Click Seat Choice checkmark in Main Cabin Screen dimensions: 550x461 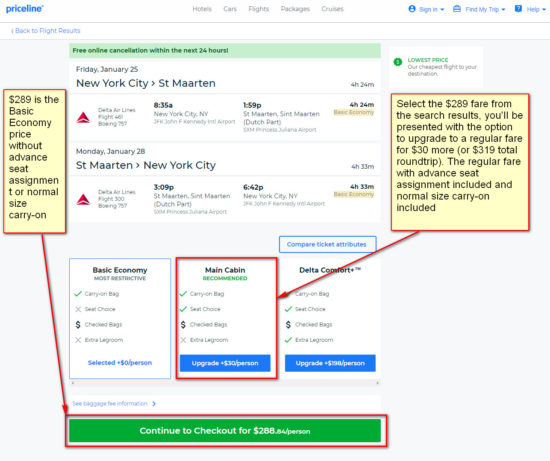183,309
